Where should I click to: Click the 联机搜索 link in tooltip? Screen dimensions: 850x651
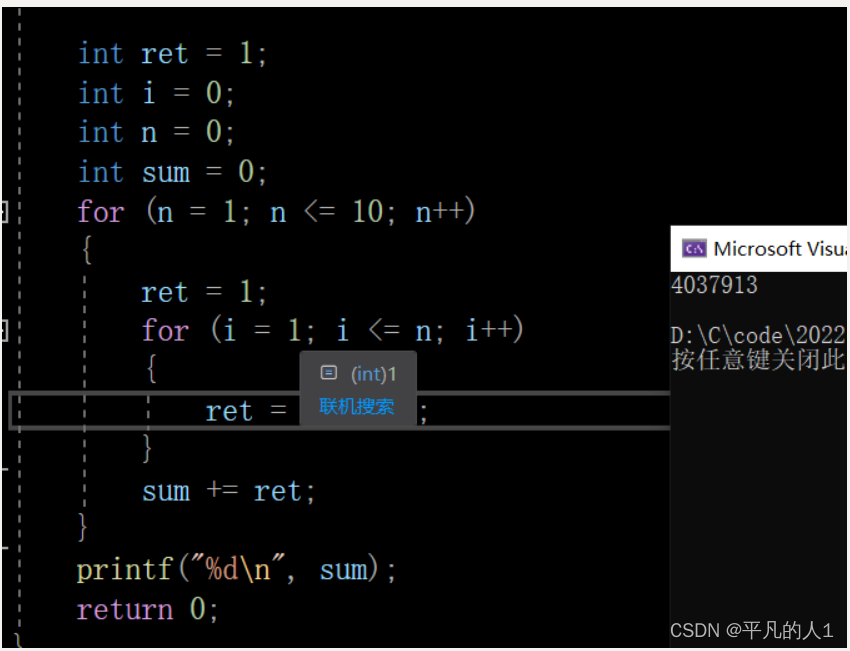coord(356,406)
